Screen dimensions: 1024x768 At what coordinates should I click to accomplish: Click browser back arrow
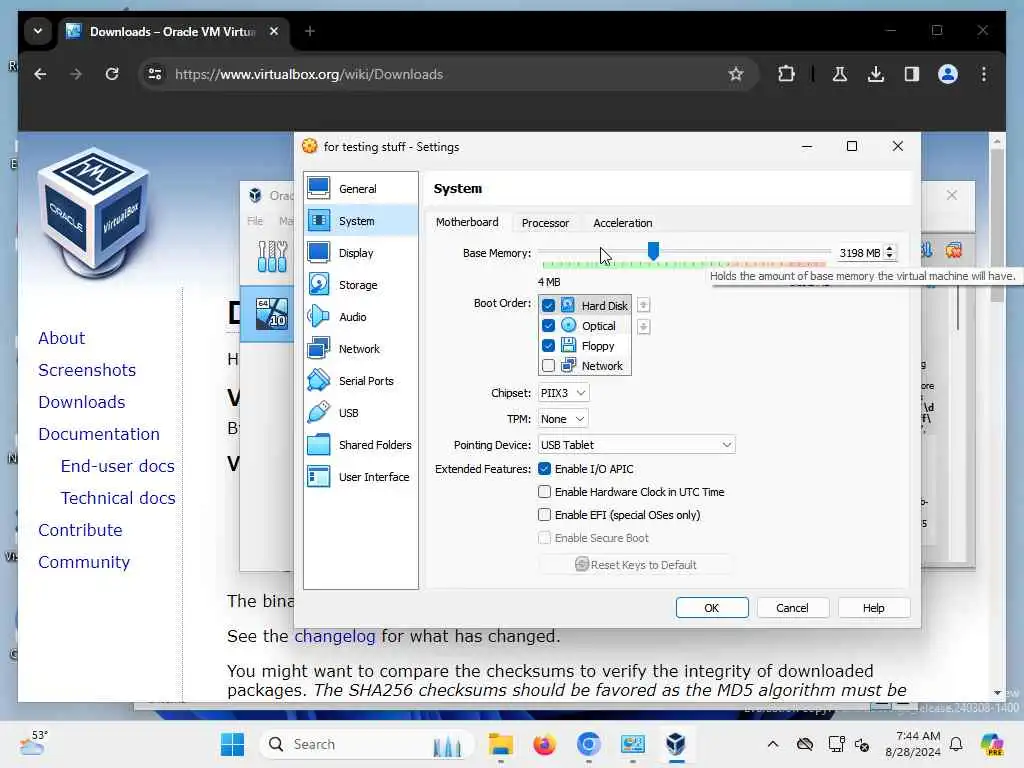click(x=40, y=74)
